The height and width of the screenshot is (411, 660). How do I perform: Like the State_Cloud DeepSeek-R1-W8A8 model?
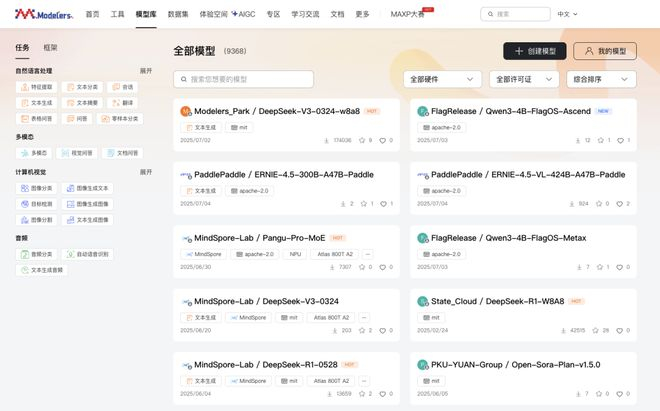(x=620, y=331)
